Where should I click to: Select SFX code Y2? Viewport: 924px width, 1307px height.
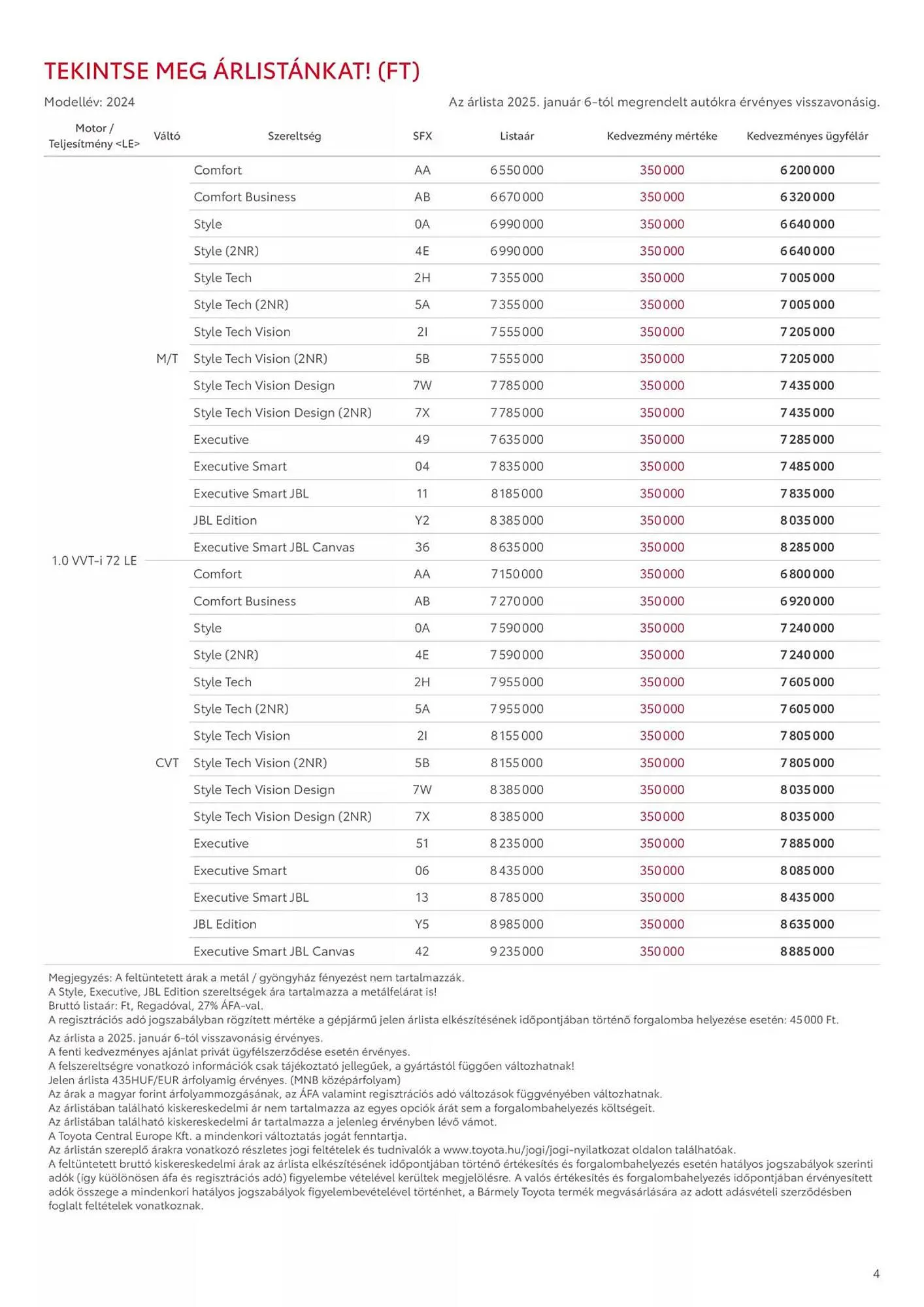(x=422, y=520)
